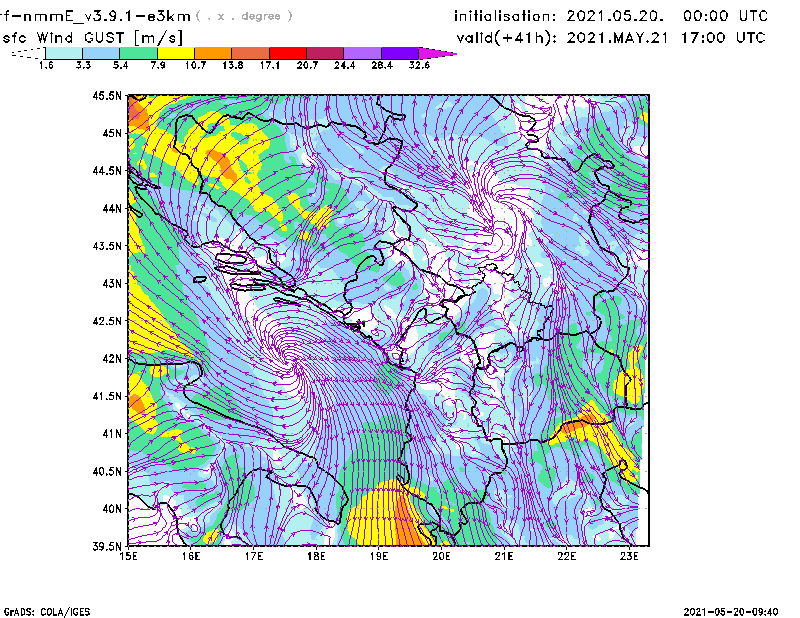This screenshot has width=800, height=618.
Task: Click the '45.5N' latitude label
Action: pyautogui.click(x=107, y=95)
